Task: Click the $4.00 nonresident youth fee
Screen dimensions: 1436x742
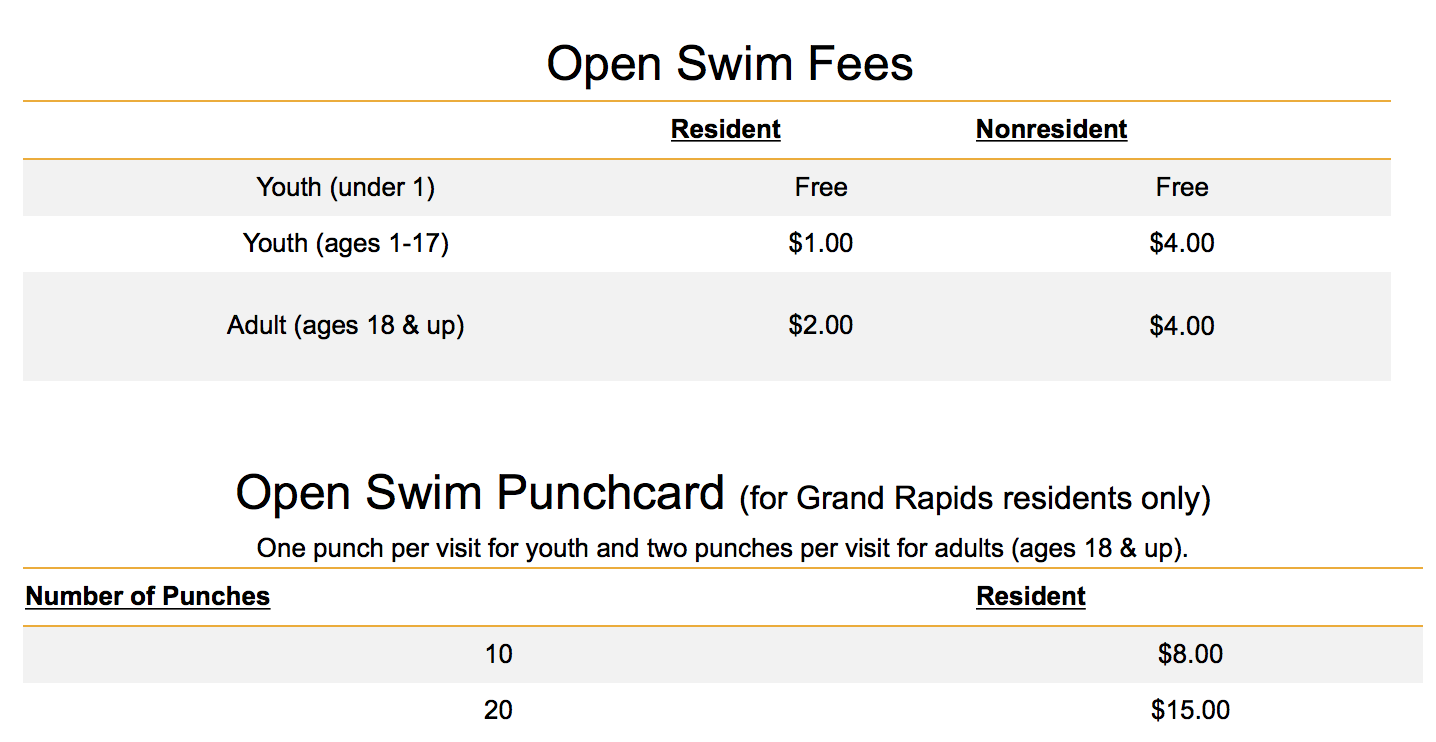Action: click(x=1182, y=243)
